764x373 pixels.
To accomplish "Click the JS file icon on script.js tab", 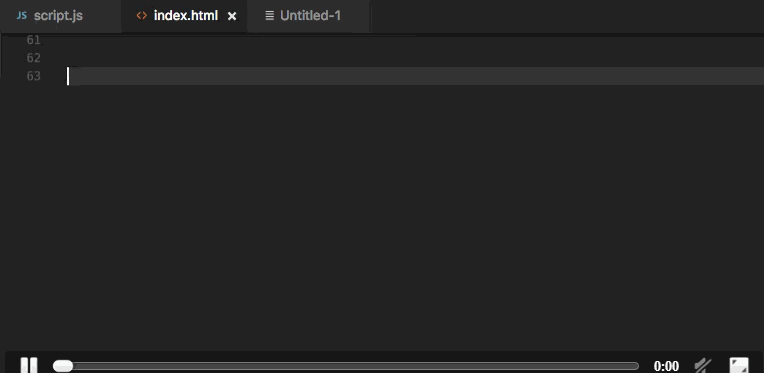I will 21,16.
